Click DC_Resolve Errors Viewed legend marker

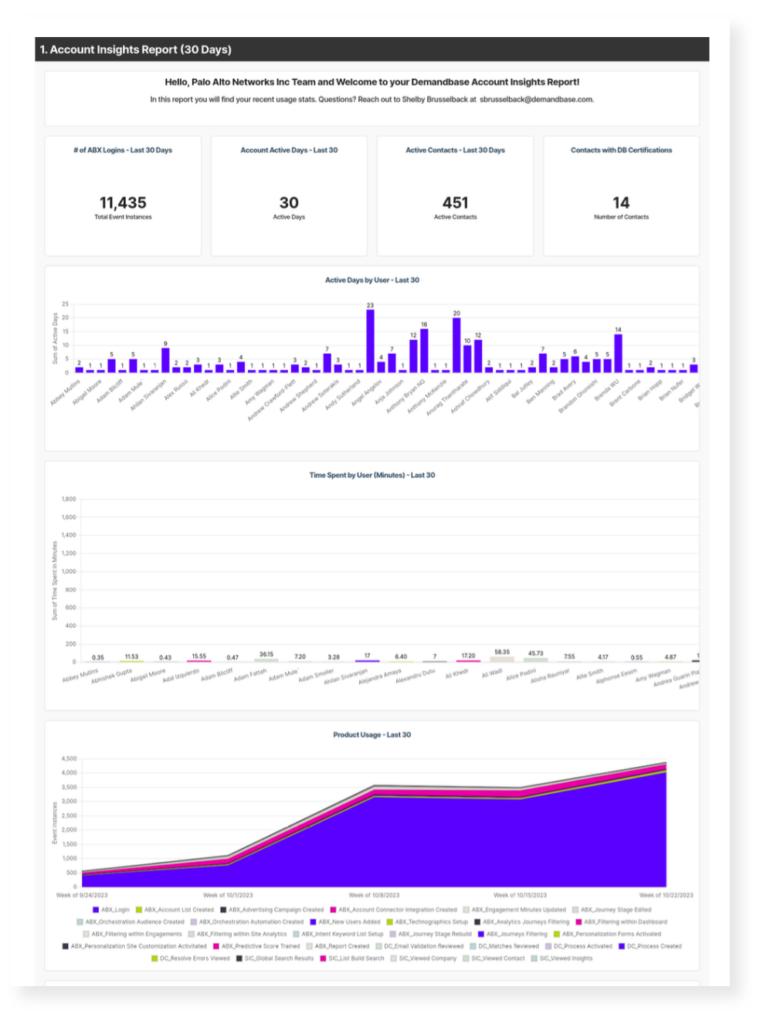tap(155, 957)
